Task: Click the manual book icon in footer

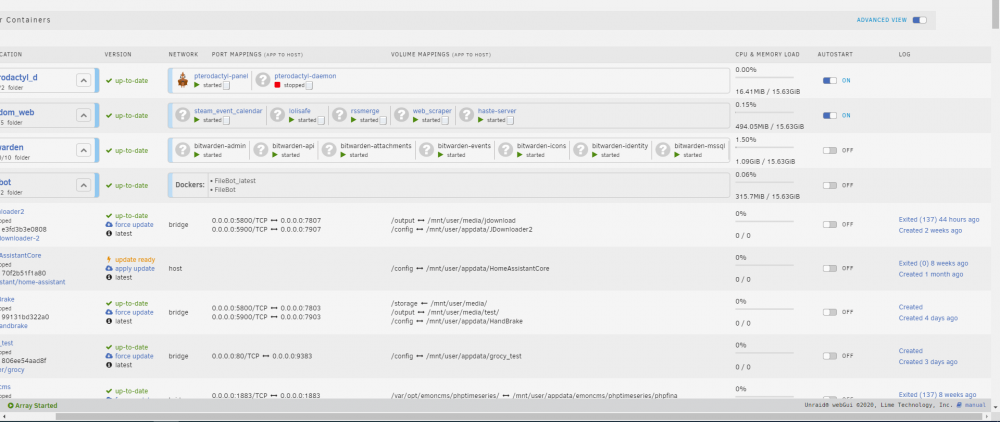Action: pyautogui.click(x=959, y=405)
